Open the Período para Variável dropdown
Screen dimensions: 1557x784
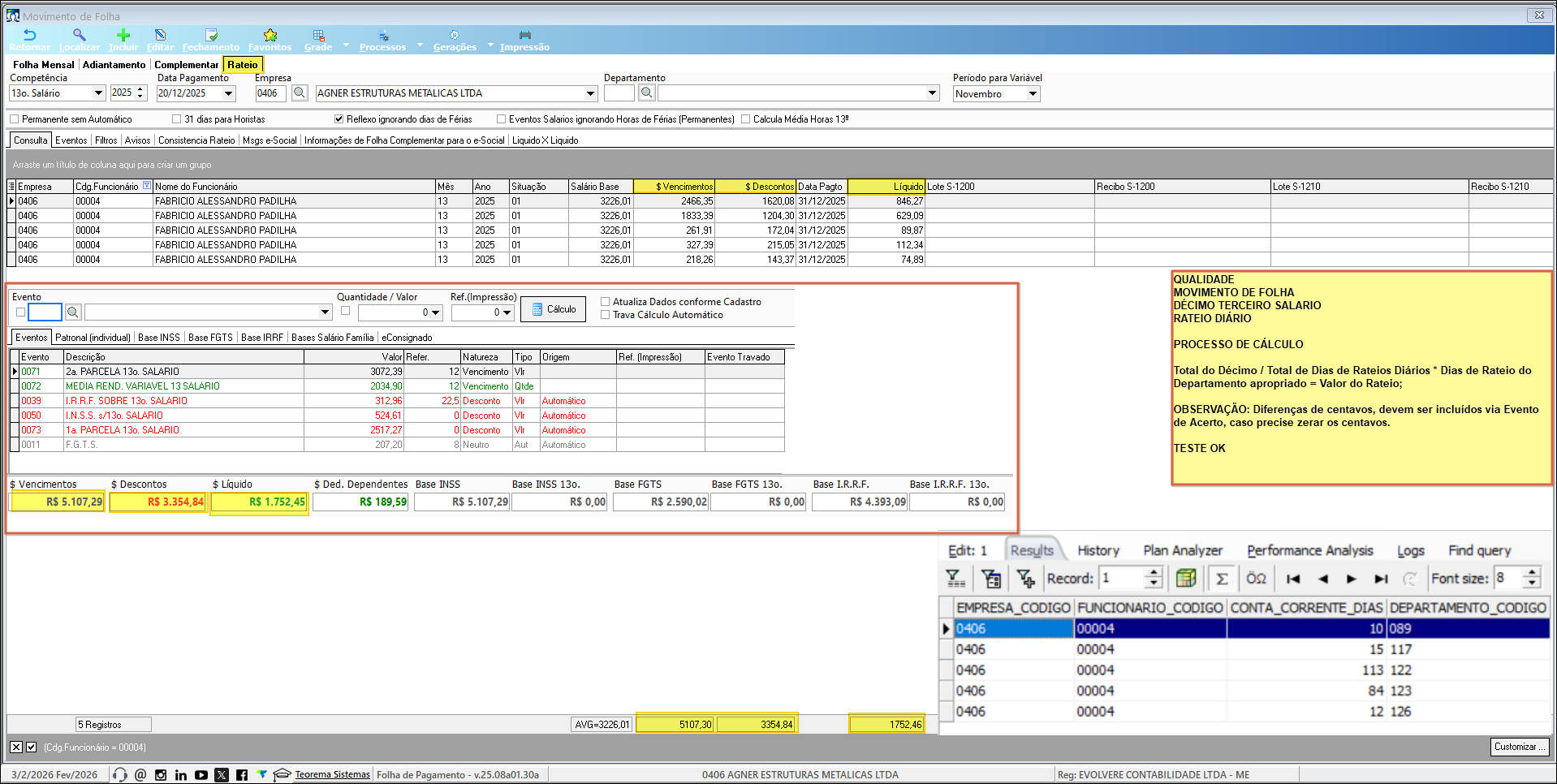[x=1033, y=94]
